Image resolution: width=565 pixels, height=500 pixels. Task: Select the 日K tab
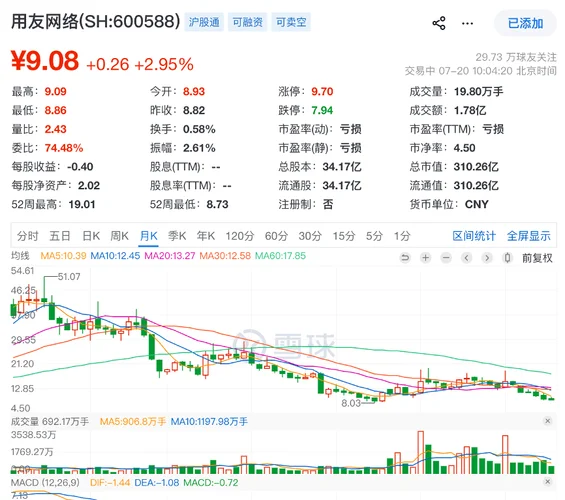click(91, 236)
